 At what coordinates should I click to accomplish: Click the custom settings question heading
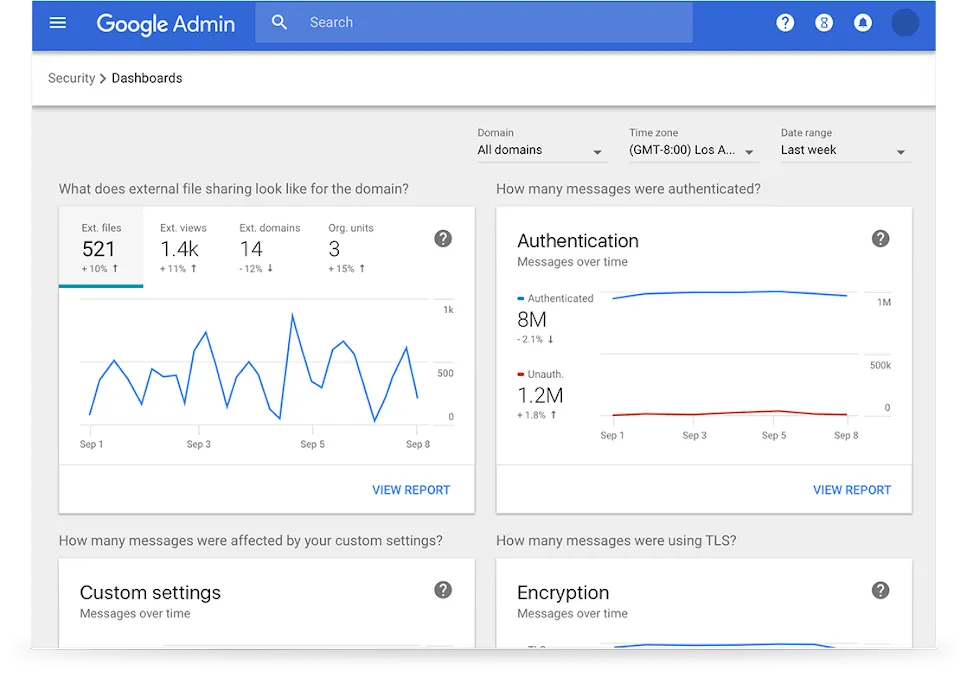coord(250,541)
